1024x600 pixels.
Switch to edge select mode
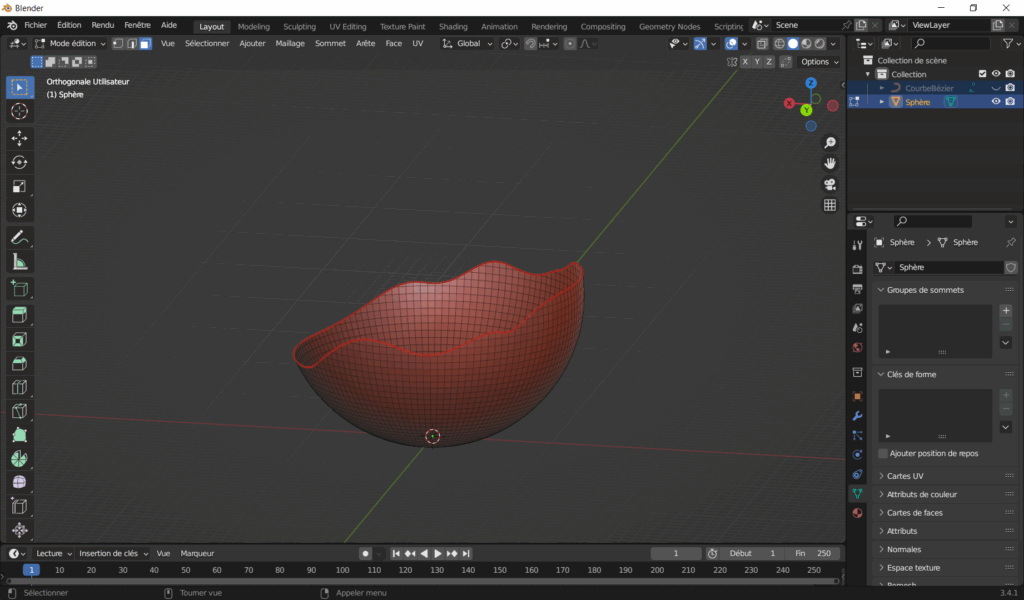(131, 44)
